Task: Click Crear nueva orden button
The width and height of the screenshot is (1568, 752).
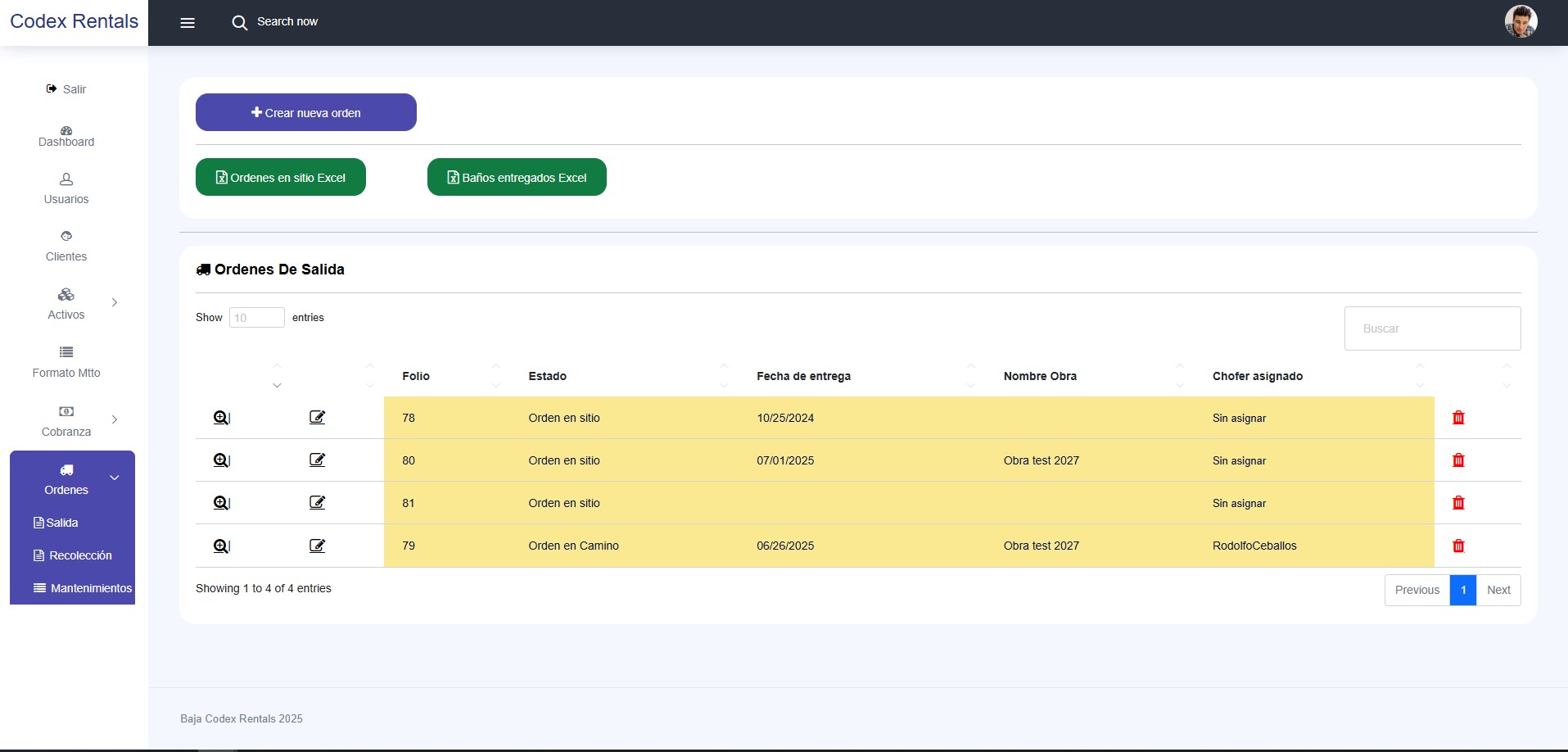Action: pos(306,112)
